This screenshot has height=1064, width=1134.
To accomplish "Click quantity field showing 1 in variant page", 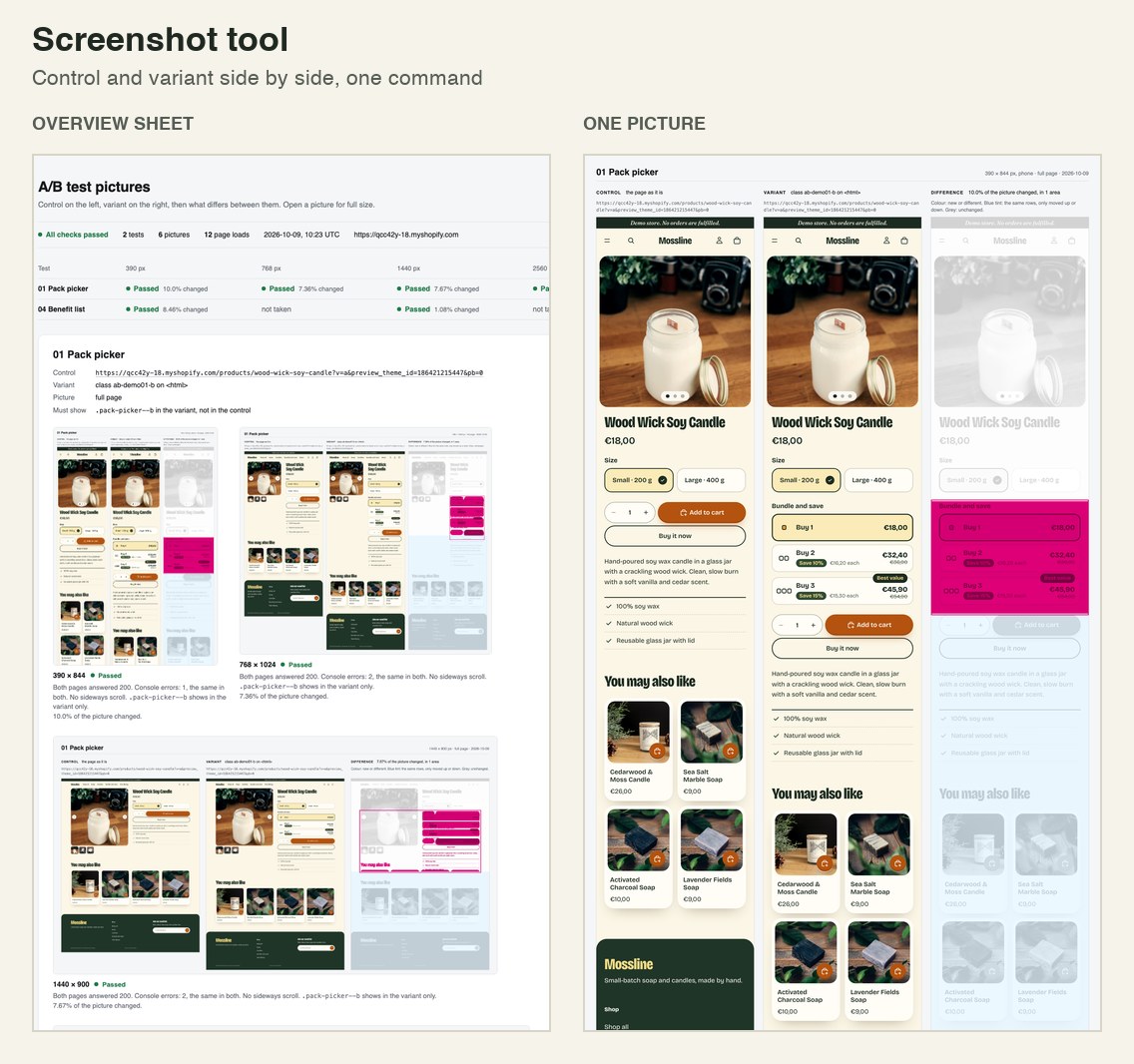I will (x=797, y=625).
